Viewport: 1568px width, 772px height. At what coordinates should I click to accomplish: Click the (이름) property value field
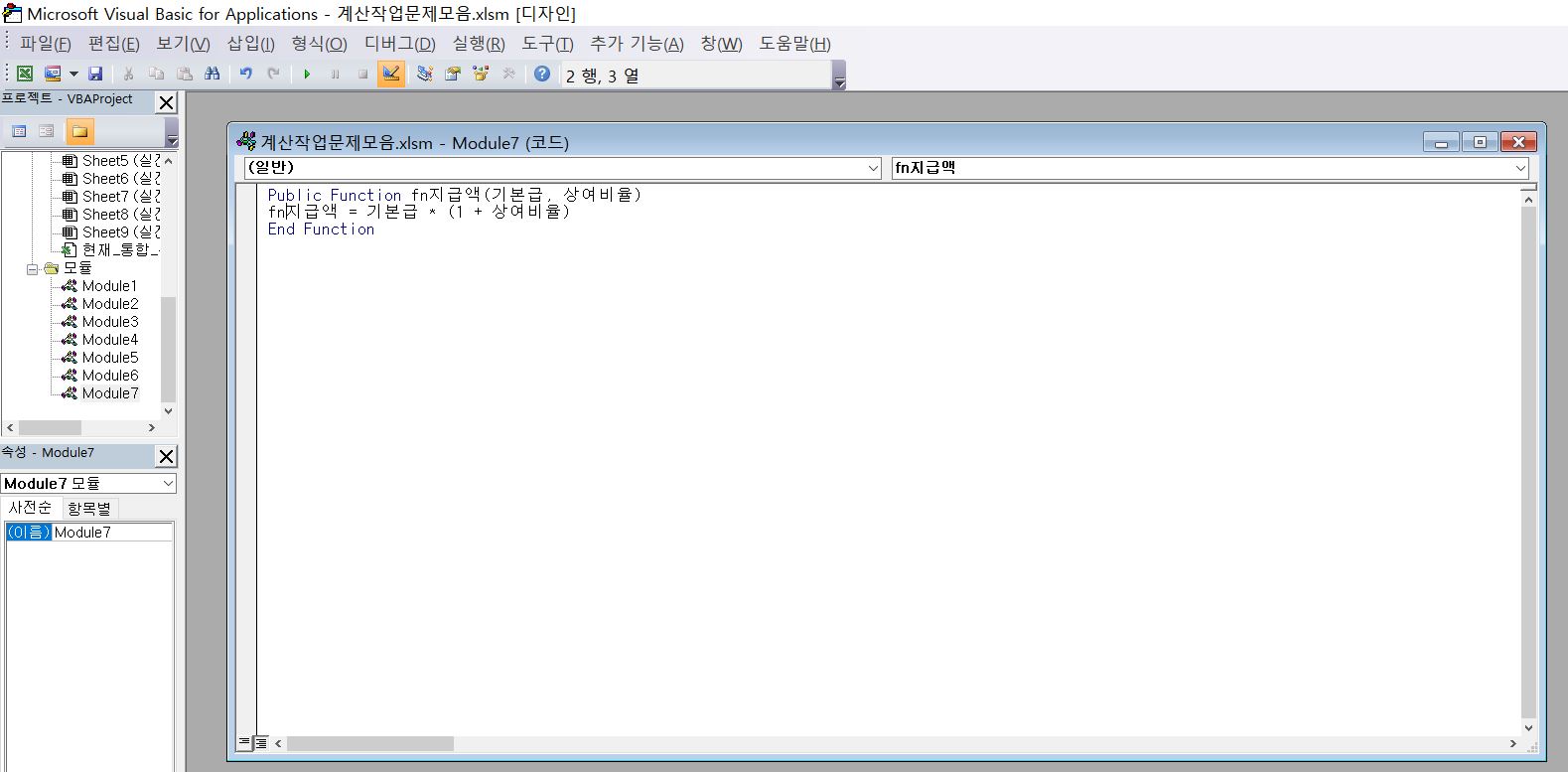[x=111, y=533]
